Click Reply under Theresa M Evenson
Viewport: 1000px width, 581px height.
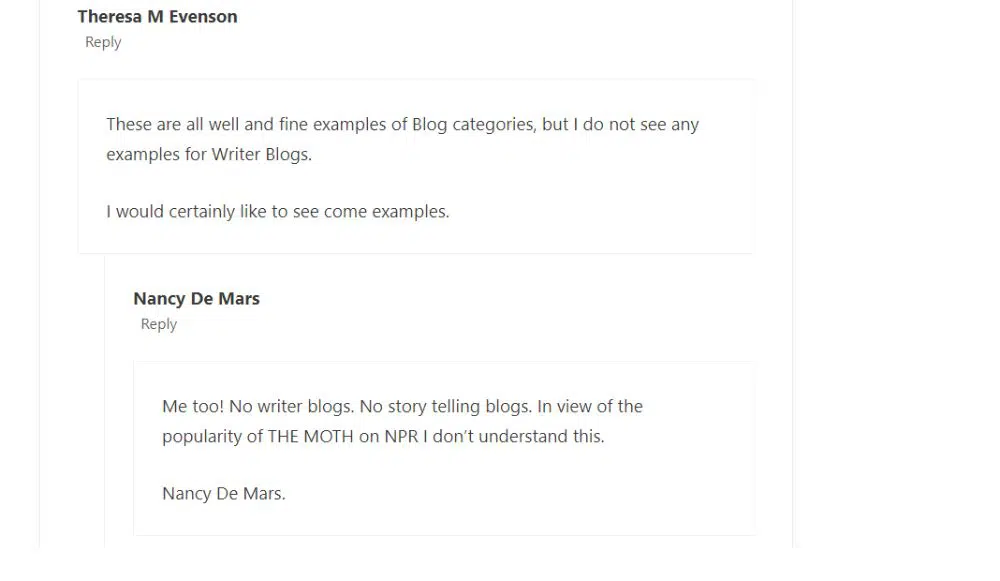(103, 42)
